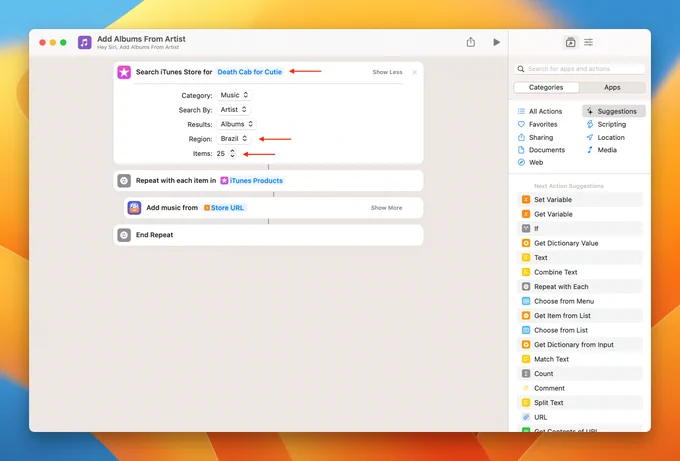Screen dimensions: 680x461
Task: Add the Match Text action
Action: pos(580,360)
